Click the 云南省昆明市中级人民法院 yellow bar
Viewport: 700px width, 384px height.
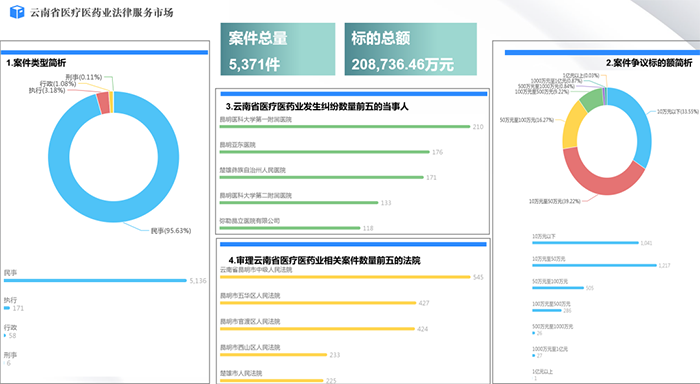coord(345,277)
